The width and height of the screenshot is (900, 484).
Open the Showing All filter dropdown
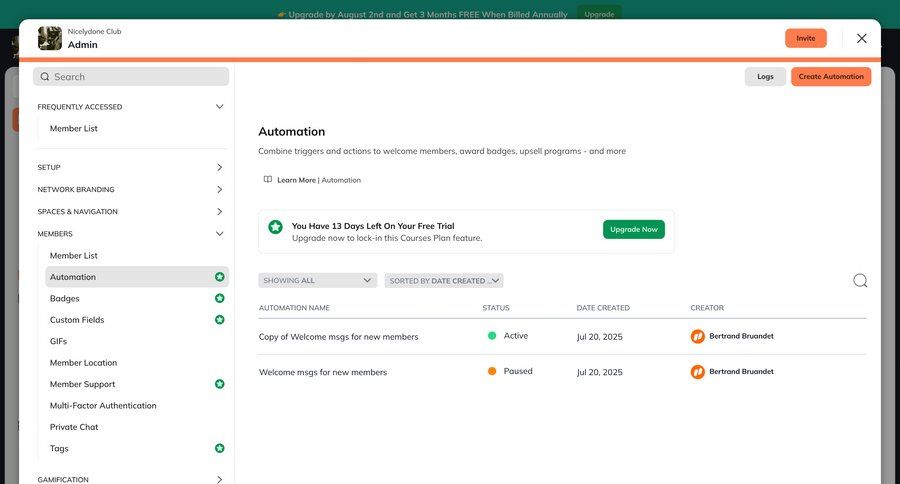click(317, 280)
